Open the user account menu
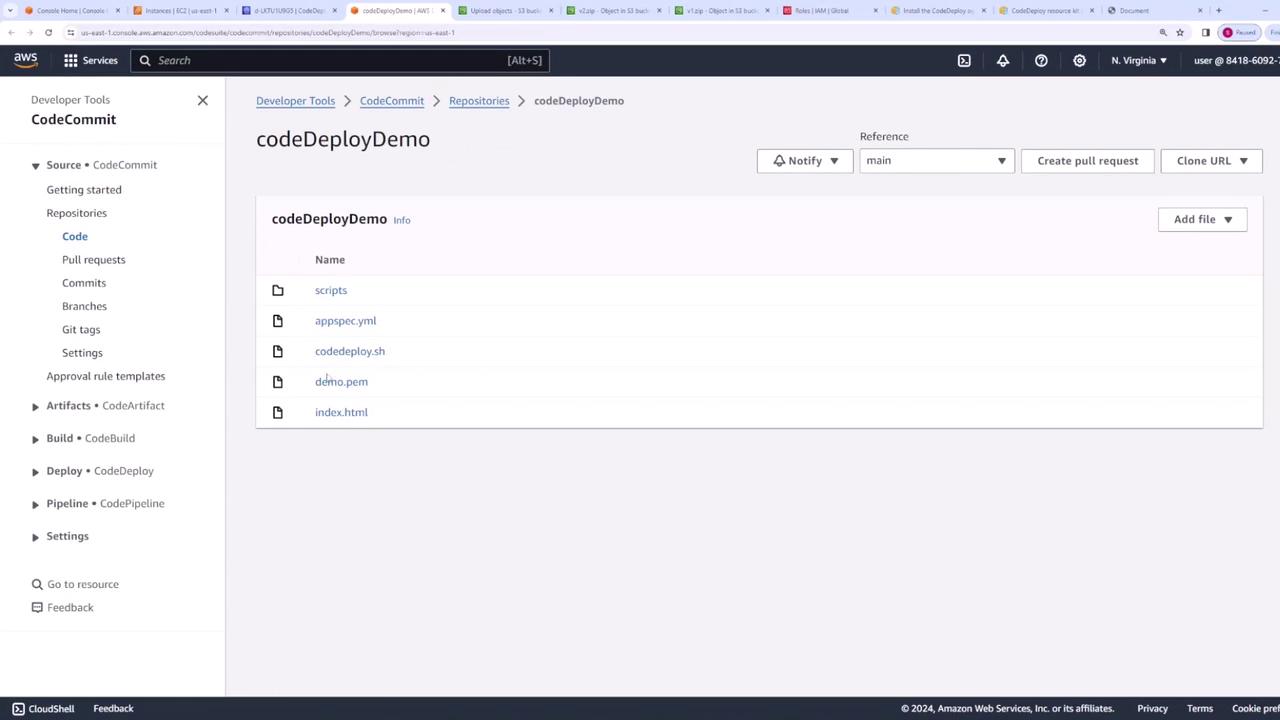 coord(1237,60)
